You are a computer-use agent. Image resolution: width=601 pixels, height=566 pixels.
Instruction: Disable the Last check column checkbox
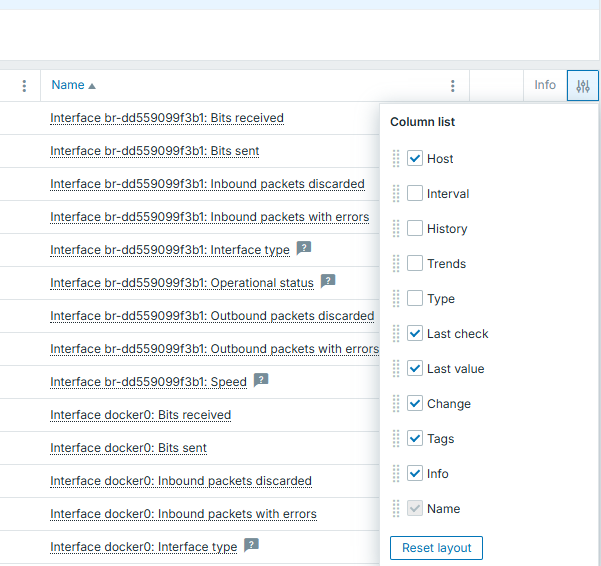[x=415, y=333]
